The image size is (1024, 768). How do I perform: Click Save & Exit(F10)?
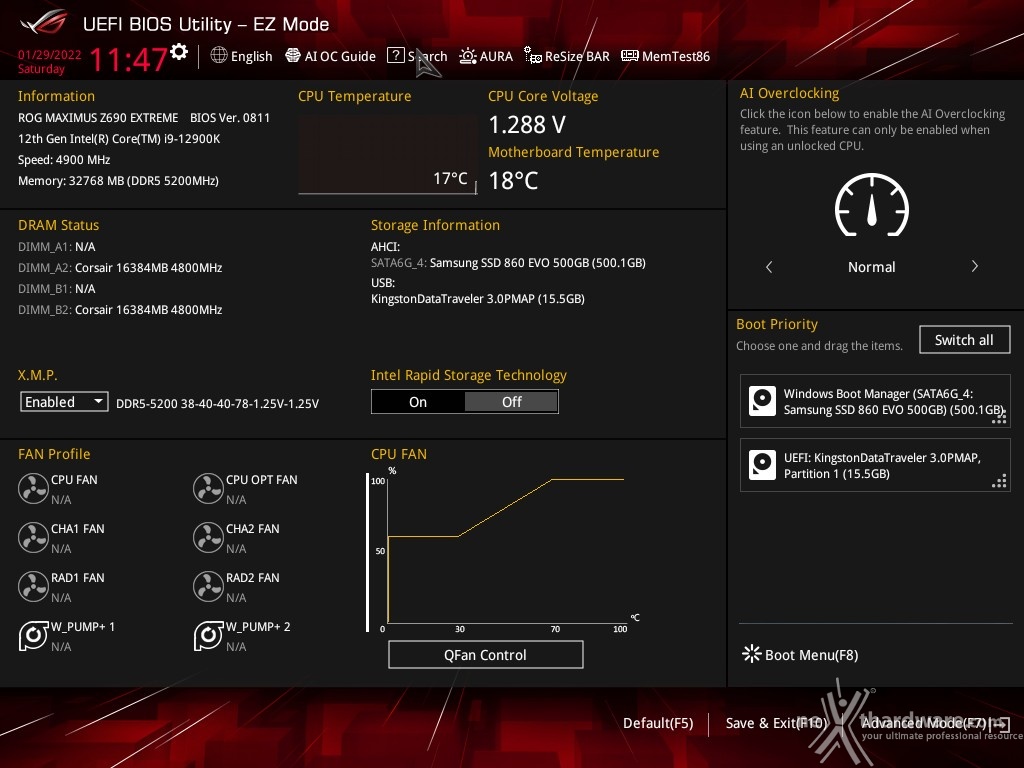pyautogui.click(x=776, y=723)
